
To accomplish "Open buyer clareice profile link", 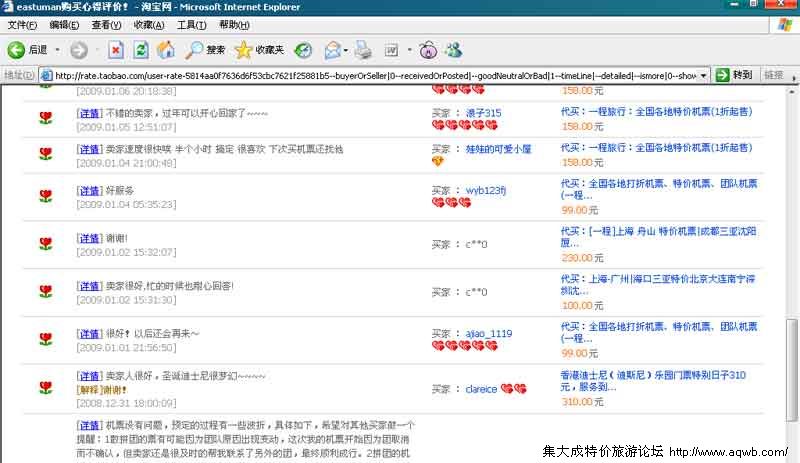I will tap(481, 389).
